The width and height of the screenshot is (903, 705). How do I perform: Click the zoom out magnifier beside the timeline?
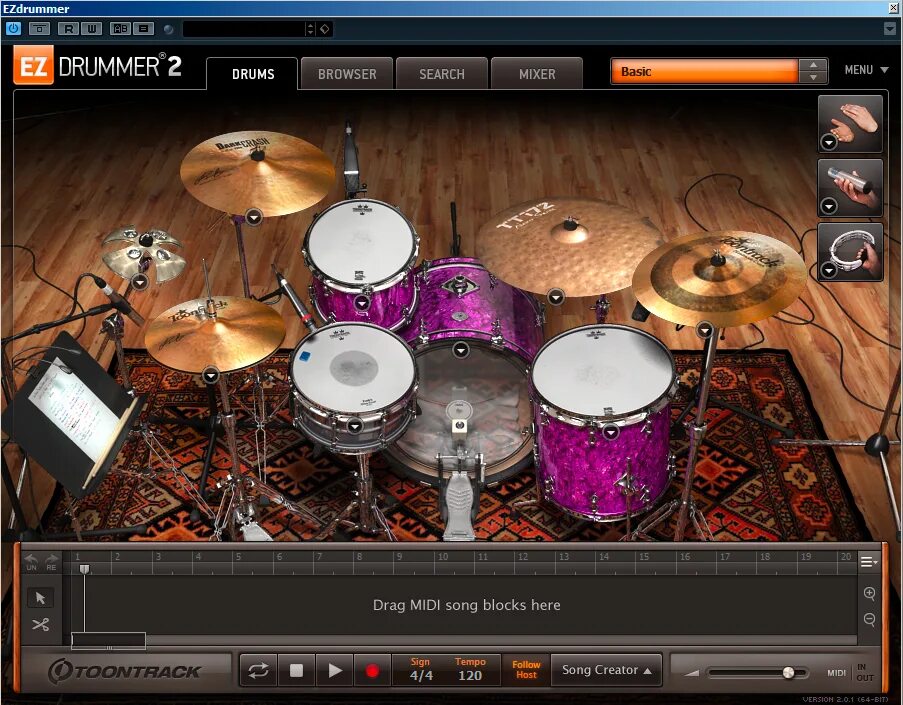[869, 620]
